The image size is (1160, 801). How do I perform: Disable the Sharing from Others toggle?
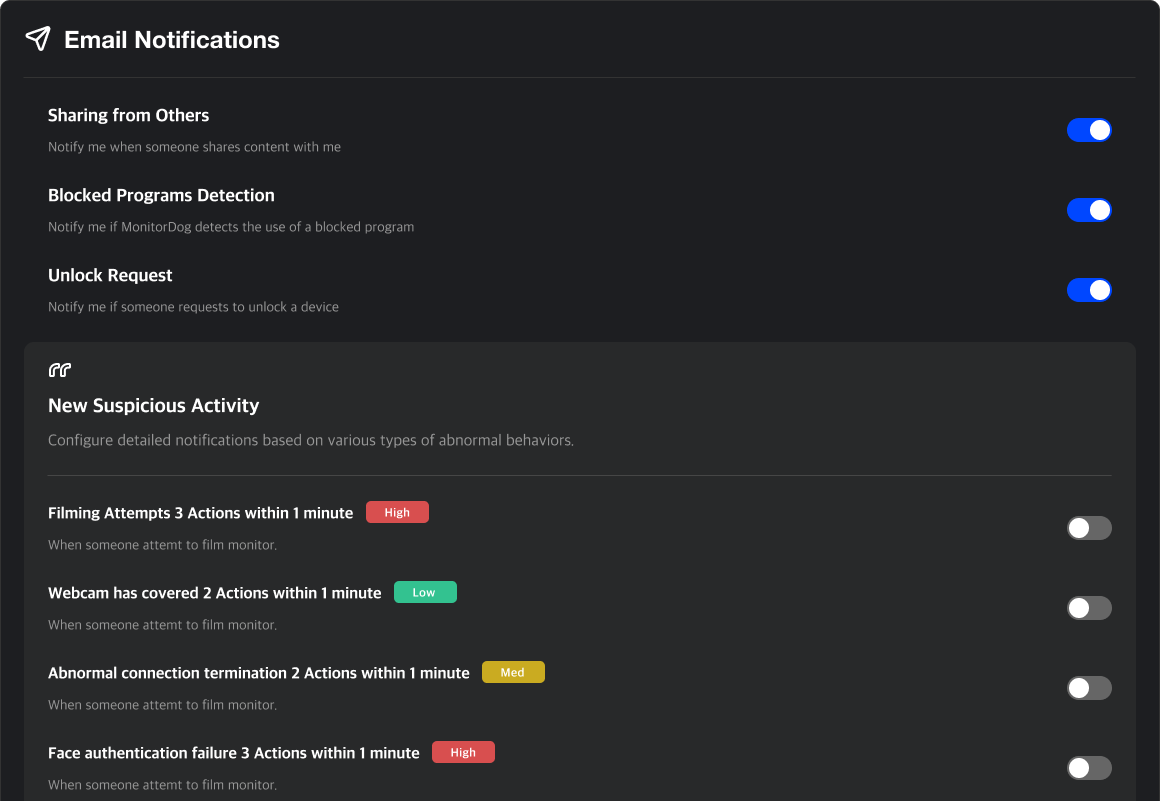(1089, 130)
